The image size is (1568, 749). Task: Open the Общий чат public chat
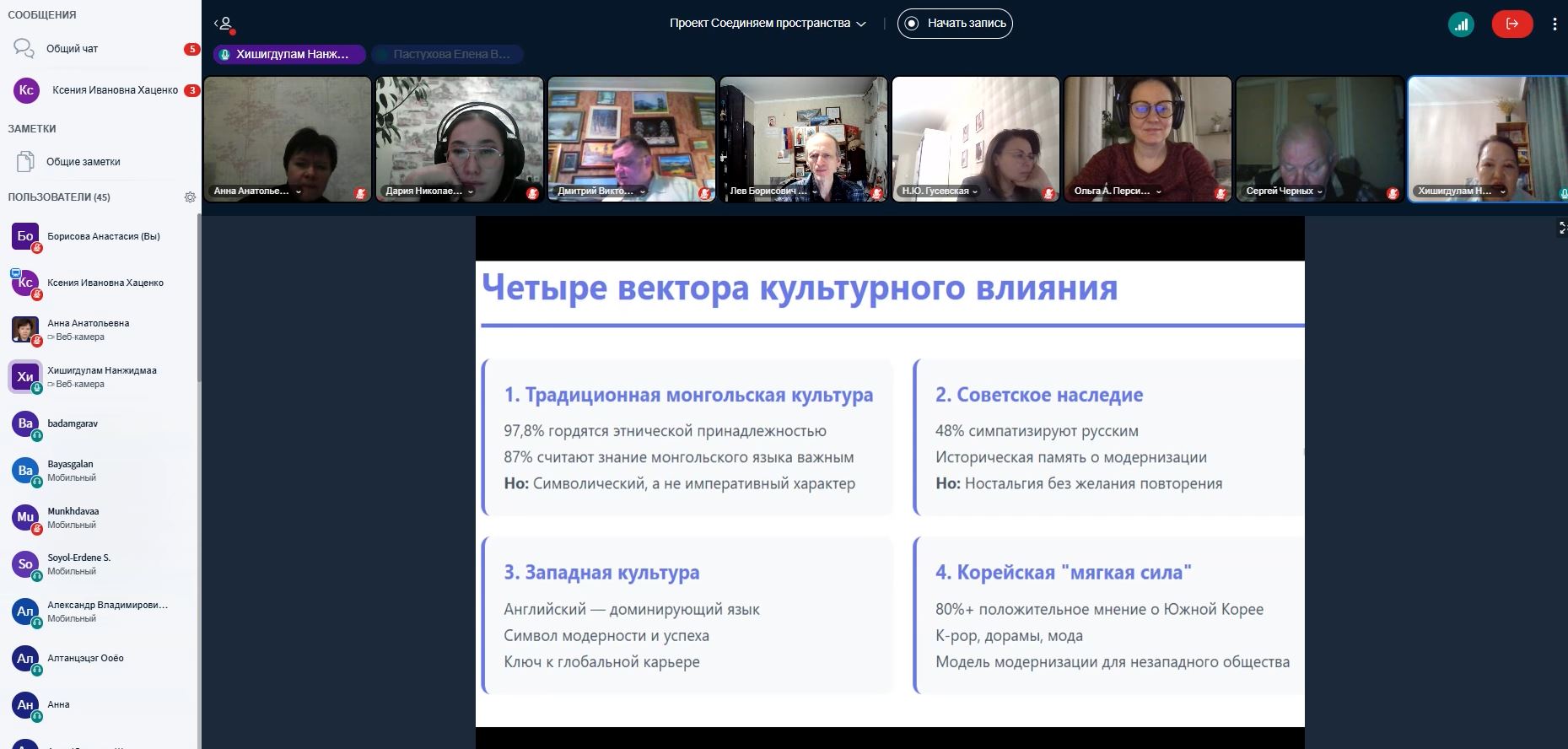tap(72, 49)
